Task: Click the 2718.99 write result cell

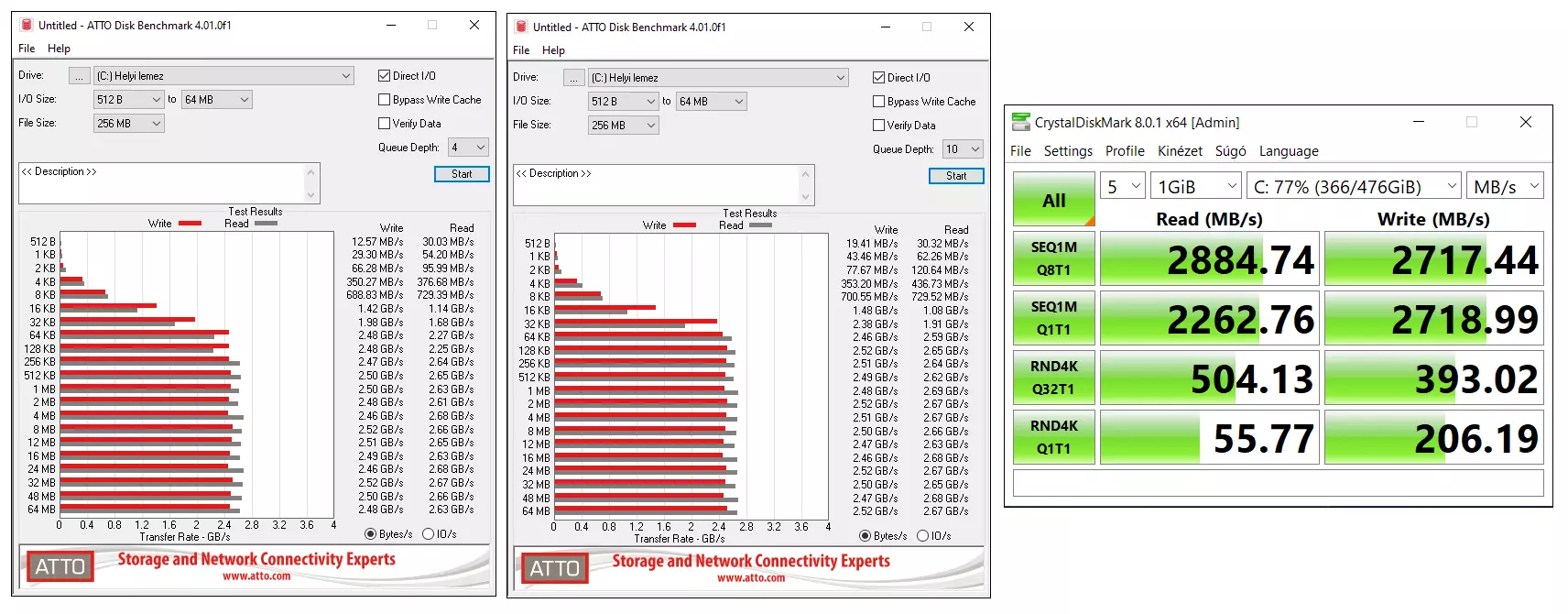Action: coord(1434,318)
